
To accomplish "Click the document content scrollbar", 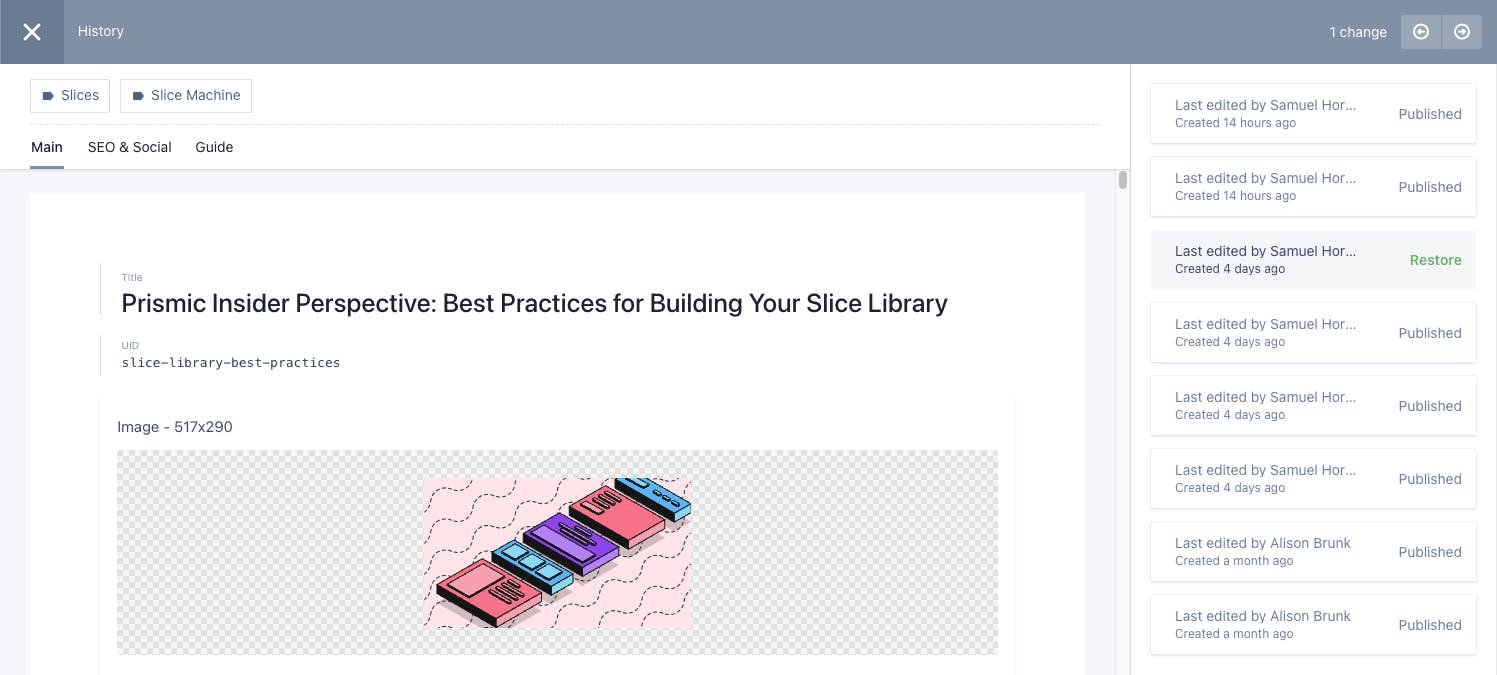I will coord(1121,180).
